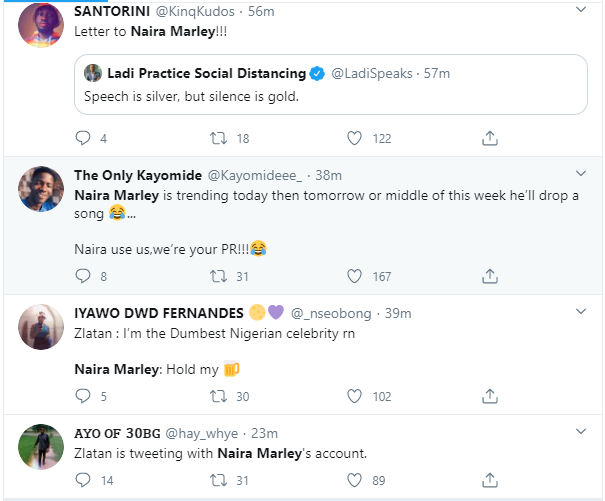This screenshot has height=501, width=605.
Task: Share The Only Kayomide's tweet
Action: click(490, 276)
